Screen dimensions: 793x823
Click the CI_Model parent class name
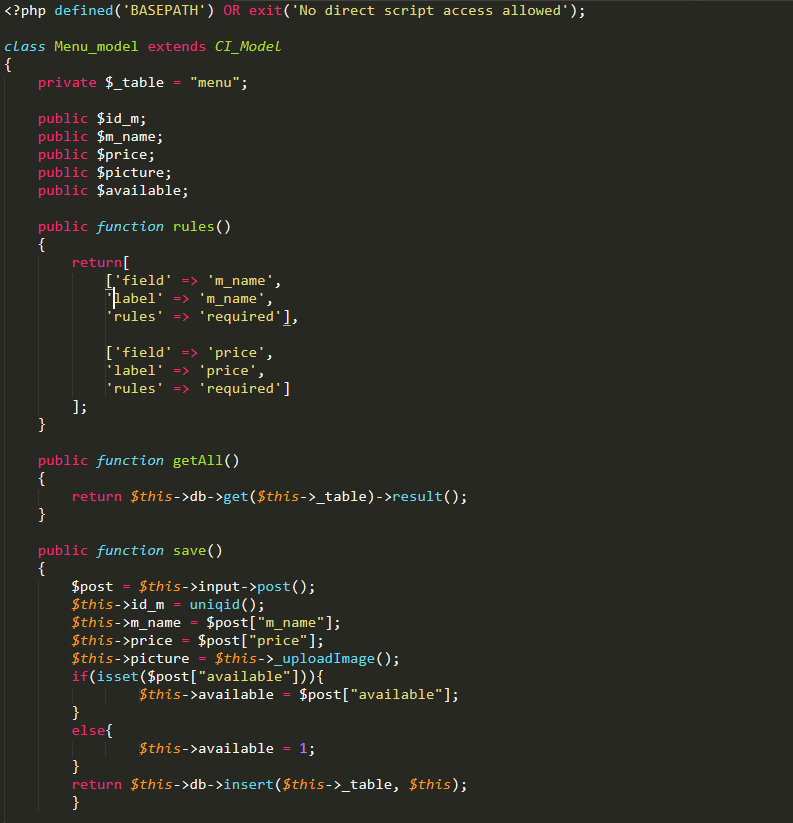tap(248, 47)
